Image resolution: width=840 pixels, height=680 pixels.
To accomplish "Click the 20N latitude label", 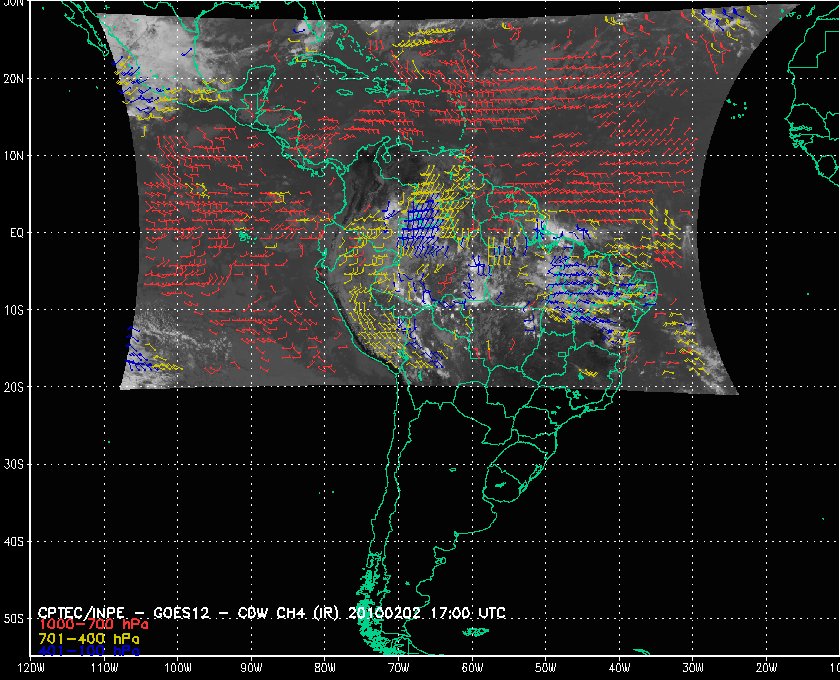I will (14, 79).
